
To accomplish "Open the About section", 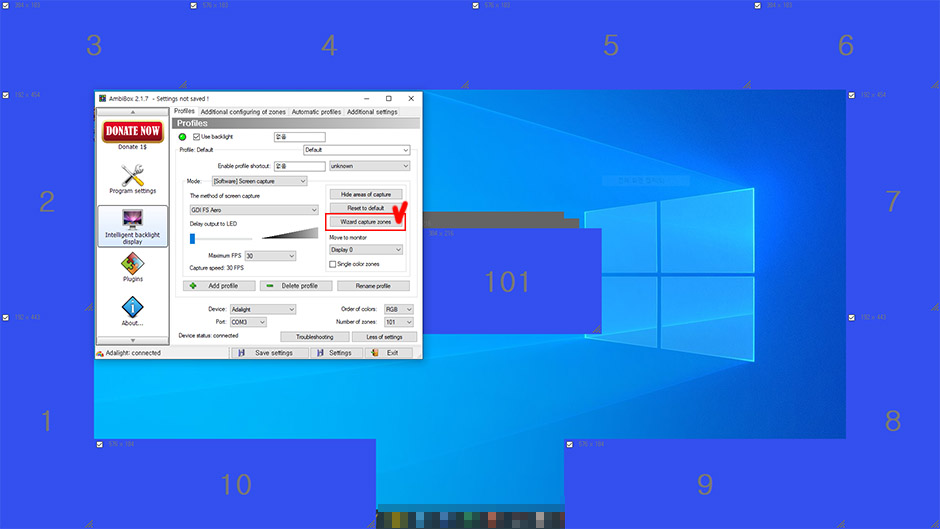I will coord(132,311).
